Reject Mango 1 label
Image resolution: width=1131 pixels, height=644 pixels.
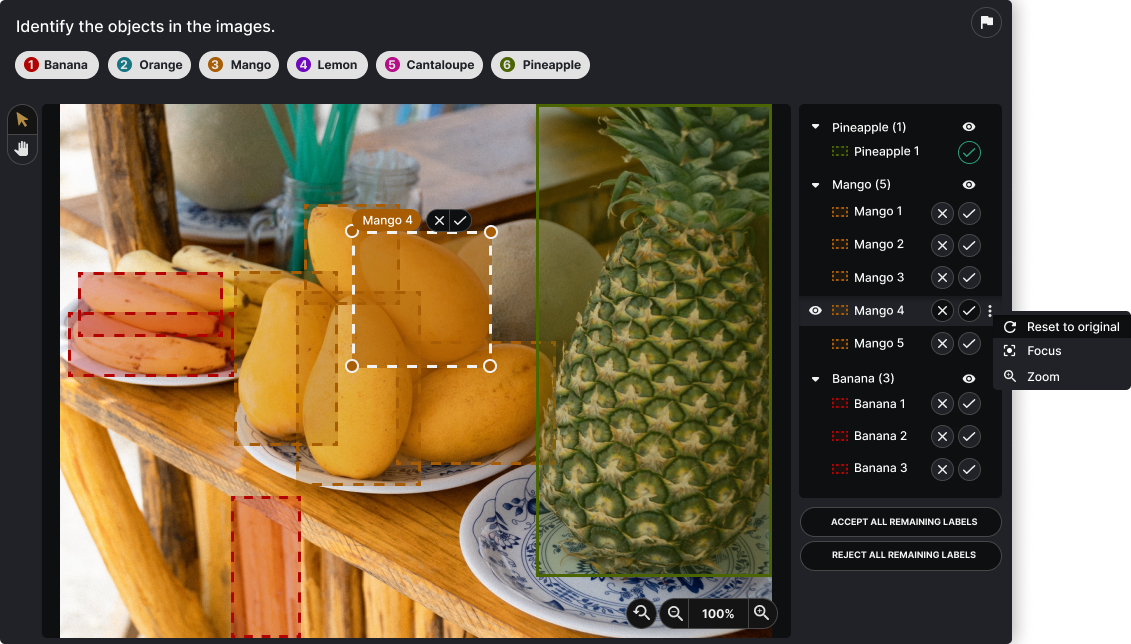click(x=942, y=213)
